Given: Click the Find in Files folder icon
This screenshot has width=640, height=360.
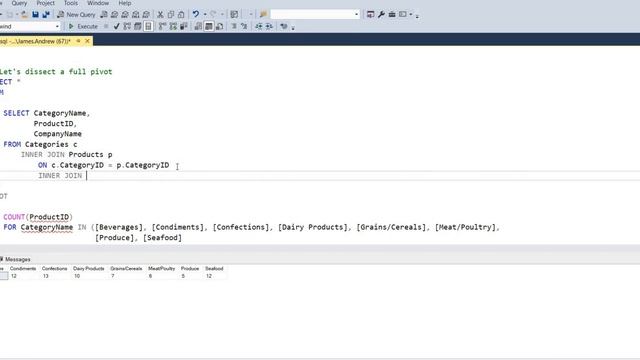Looking at the screenshot, I should click(x=263, y=15).
